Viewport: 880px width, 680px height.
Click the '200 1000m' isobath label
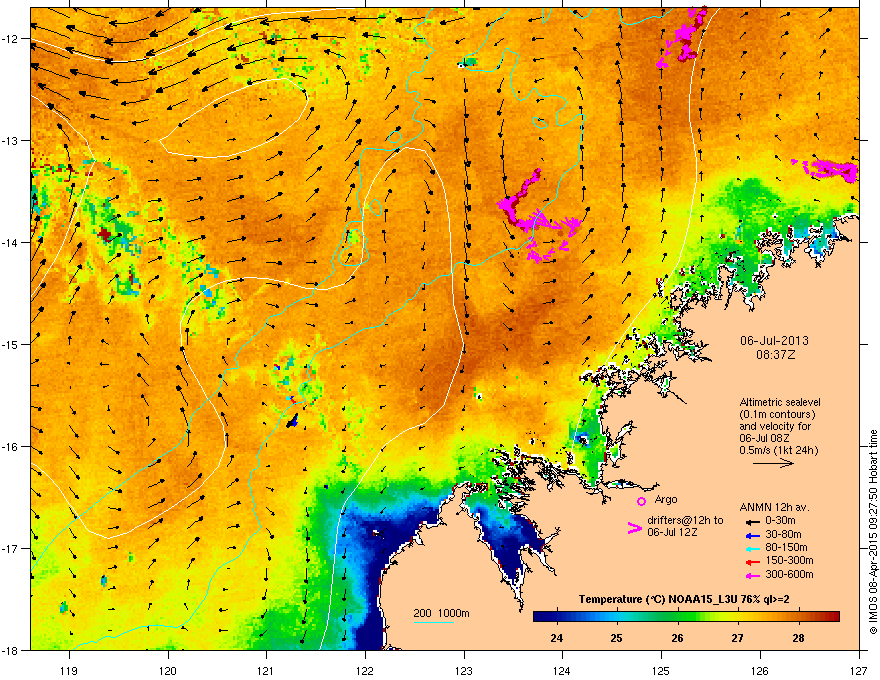click(x=441, y=613)
